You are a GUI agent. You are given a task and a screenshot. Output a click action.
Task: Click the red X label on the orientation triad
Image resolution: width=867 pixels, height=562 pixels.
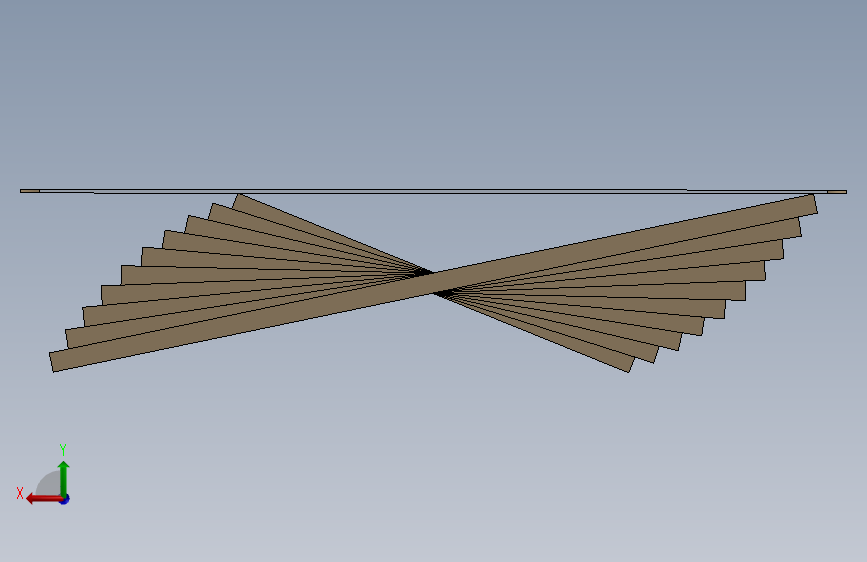pyautogui.click(x=20, y=493)
